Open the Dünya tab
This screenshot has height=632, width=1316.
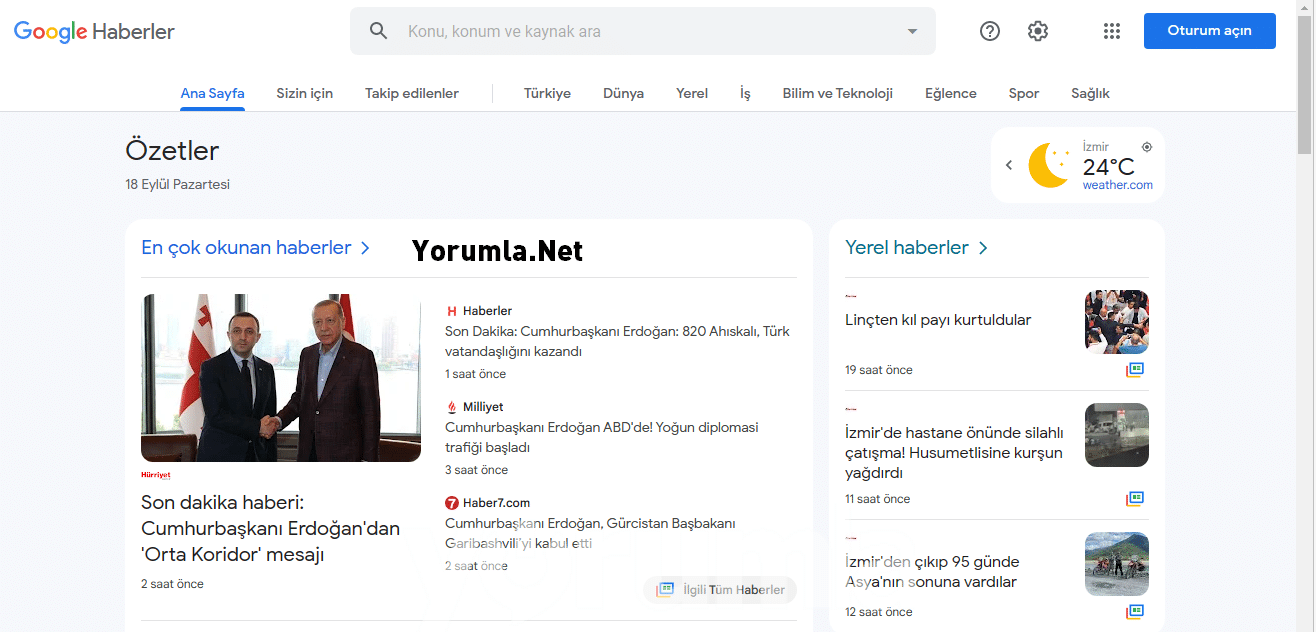[x=623, y=93]
